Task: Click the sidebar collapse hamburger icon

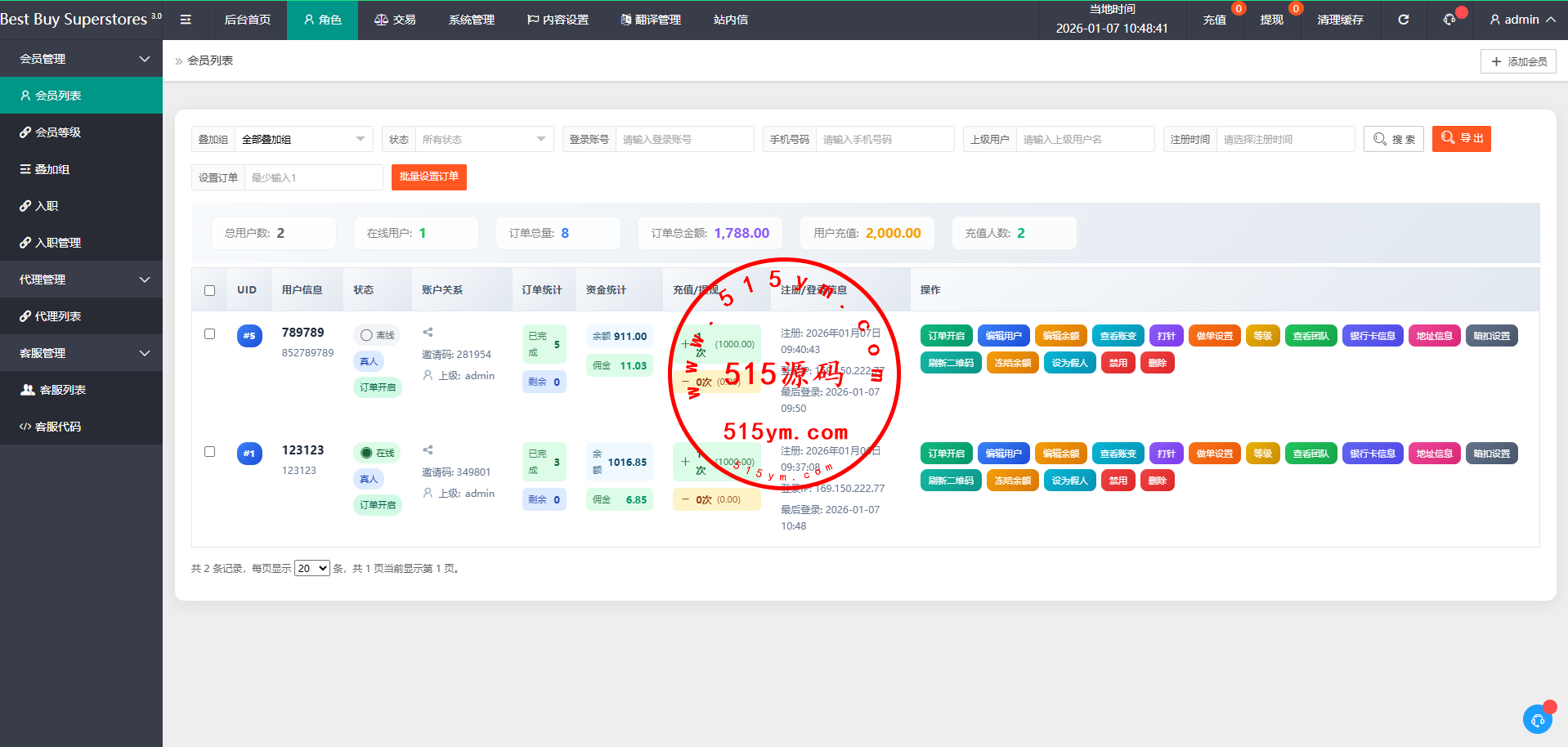Action: click(186, 20)
